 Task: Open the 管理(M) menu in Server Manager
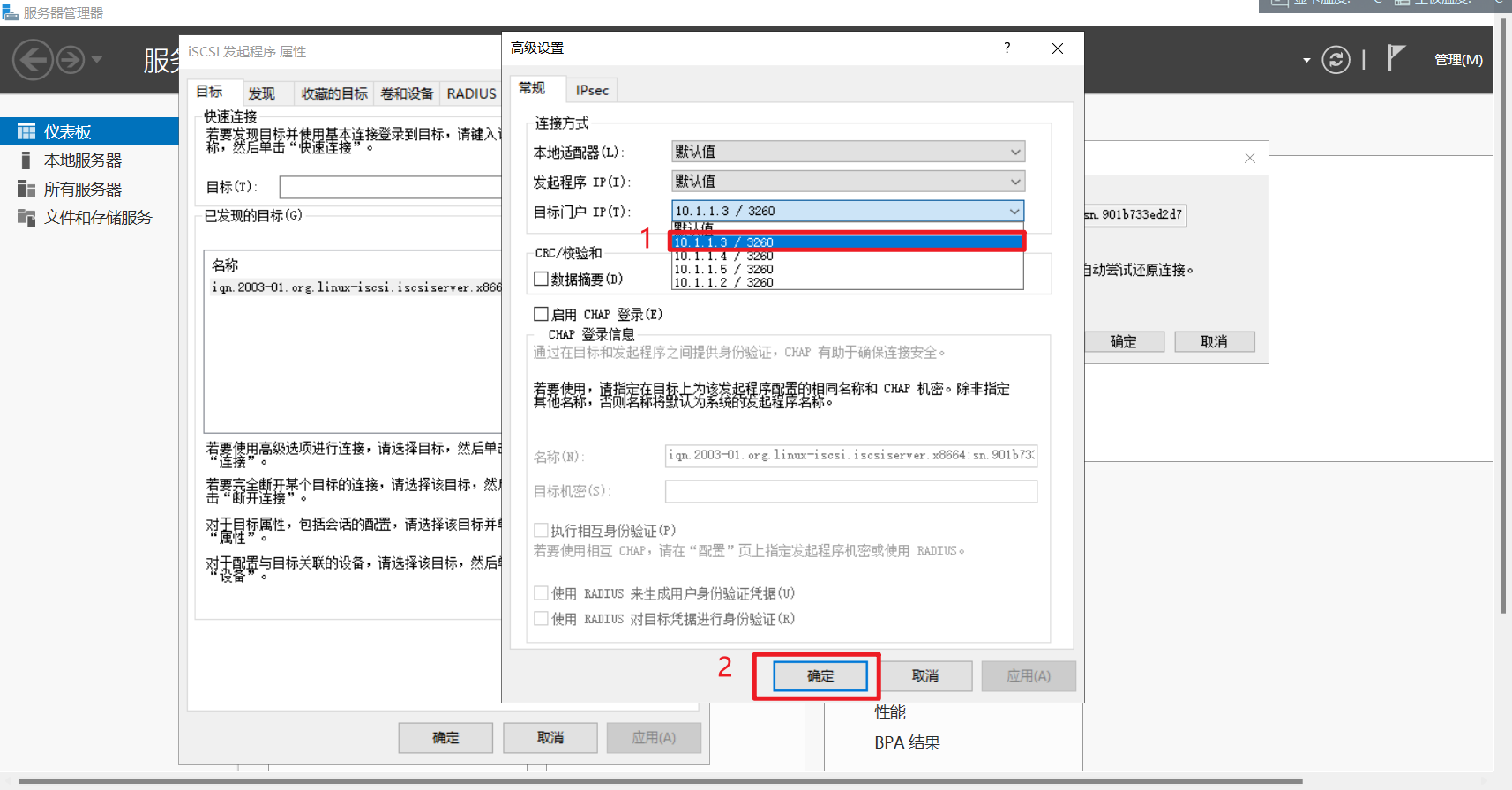pyautogui.click(x=1458, y=59)
